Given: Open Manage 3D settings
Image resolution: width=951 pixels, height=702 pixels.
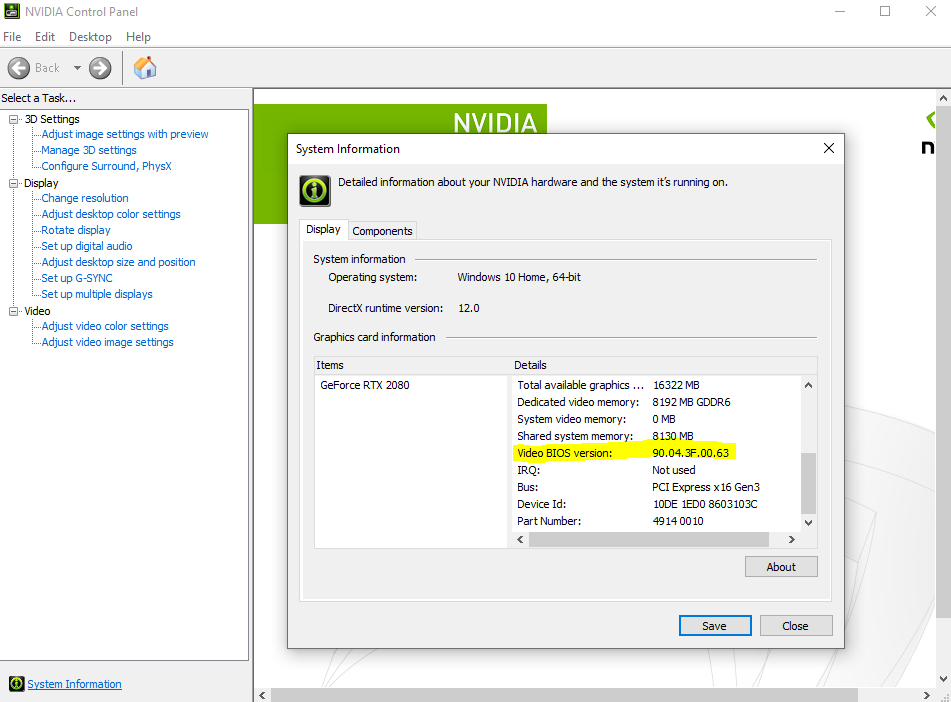Looking at the screenshot, I should [89, 150].
